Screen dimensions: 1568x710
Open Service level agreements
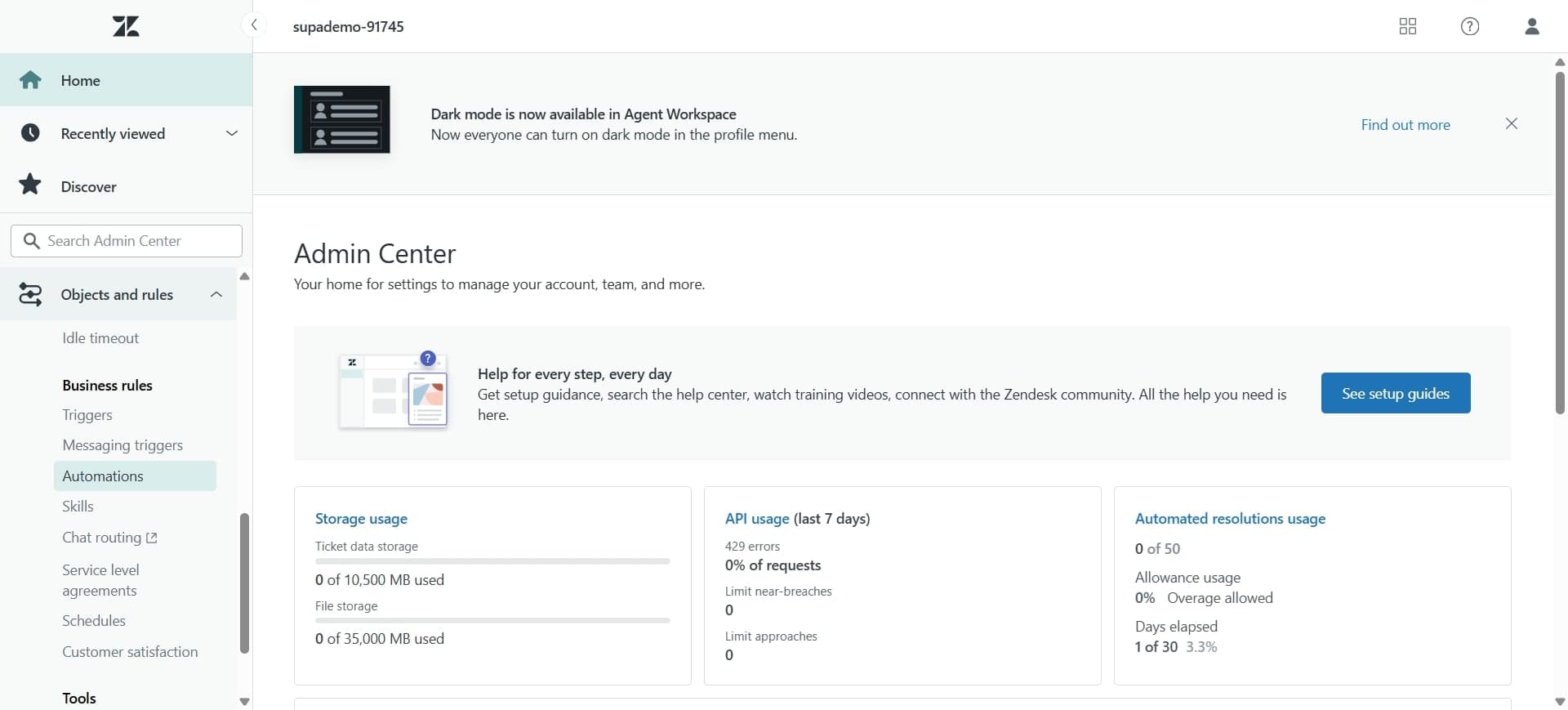point(100,580)
